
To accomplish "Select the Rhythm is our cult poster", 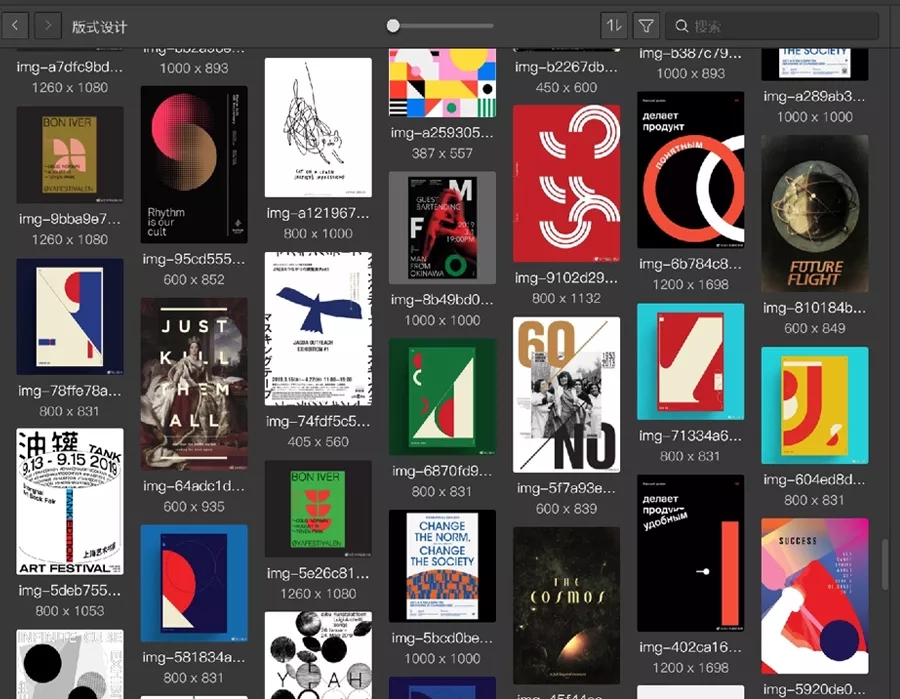I will coord(193,164).
